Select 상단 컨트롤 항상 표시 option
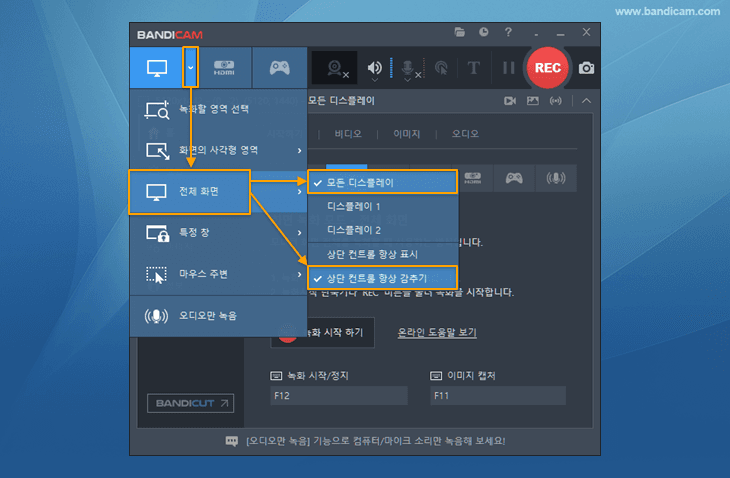Screen dimensions: 730x478 coord(383,254)
